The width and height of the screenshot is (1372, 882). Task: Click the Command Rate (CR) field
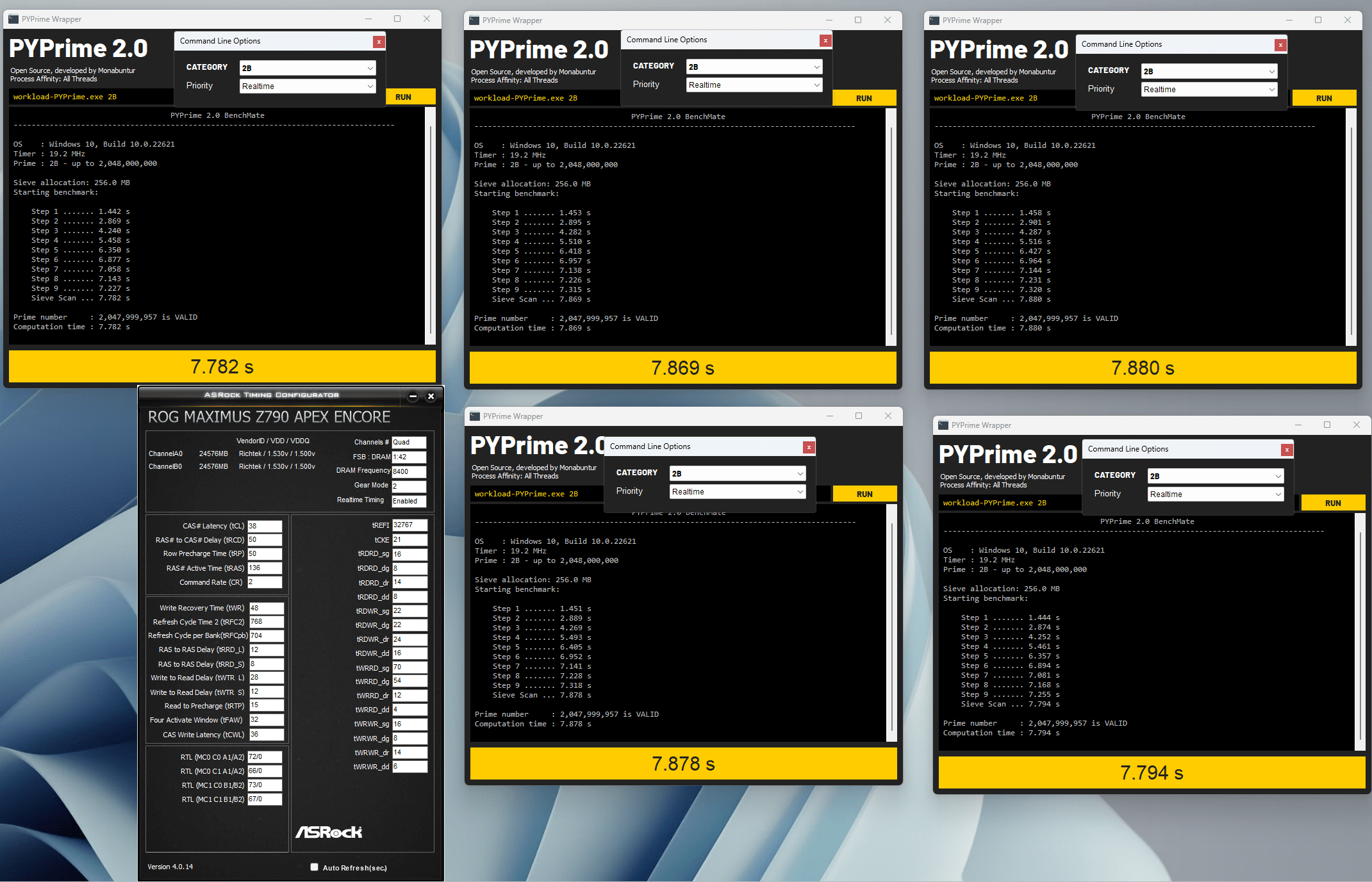(265, 583)
